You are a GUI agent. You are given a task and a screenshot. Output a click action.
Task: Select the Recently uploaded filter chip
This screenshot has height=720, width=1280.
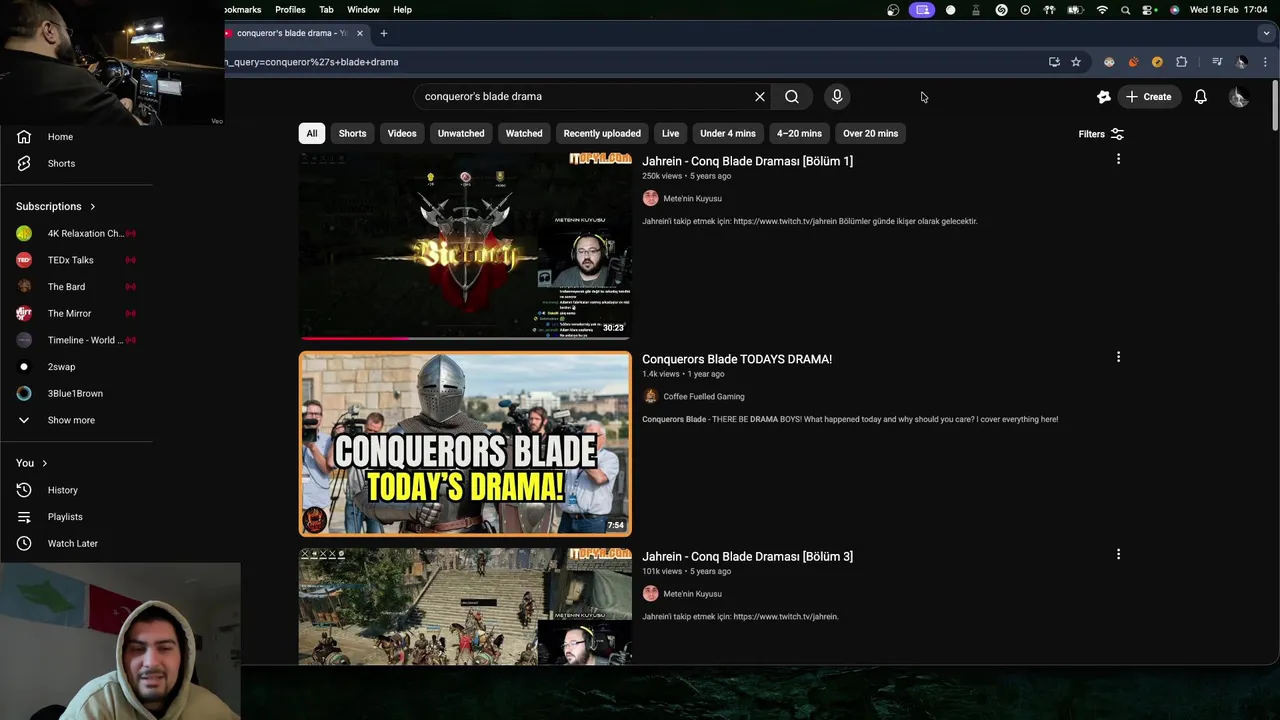602,133
